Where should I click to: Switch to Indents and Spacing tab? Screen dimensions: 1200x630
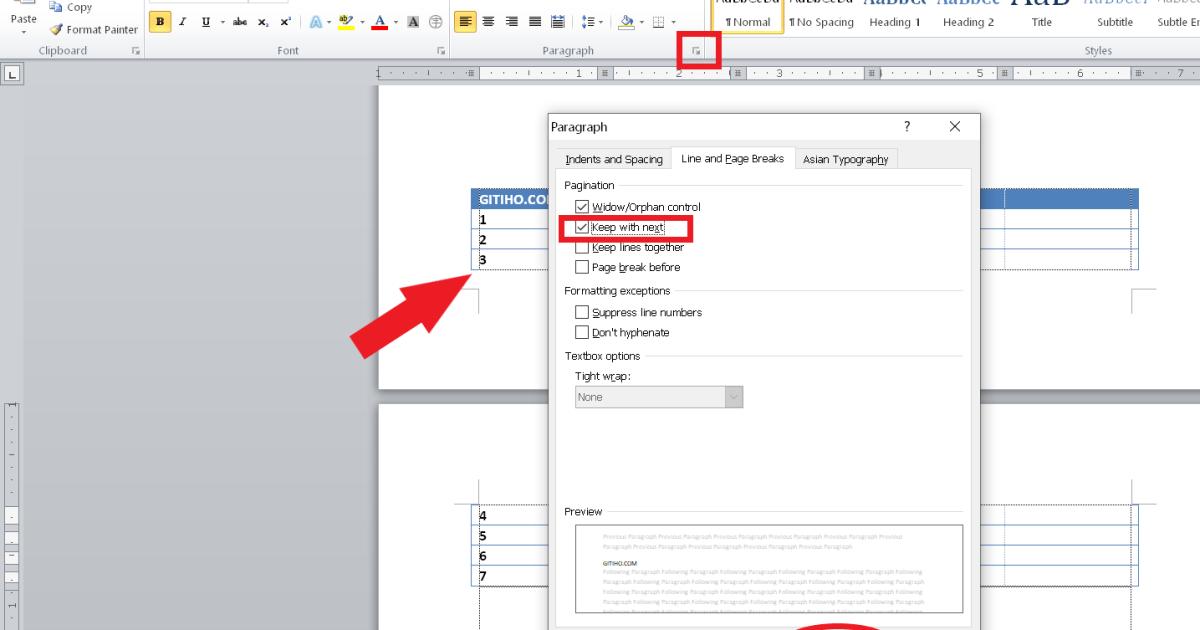tap(613, 159)
